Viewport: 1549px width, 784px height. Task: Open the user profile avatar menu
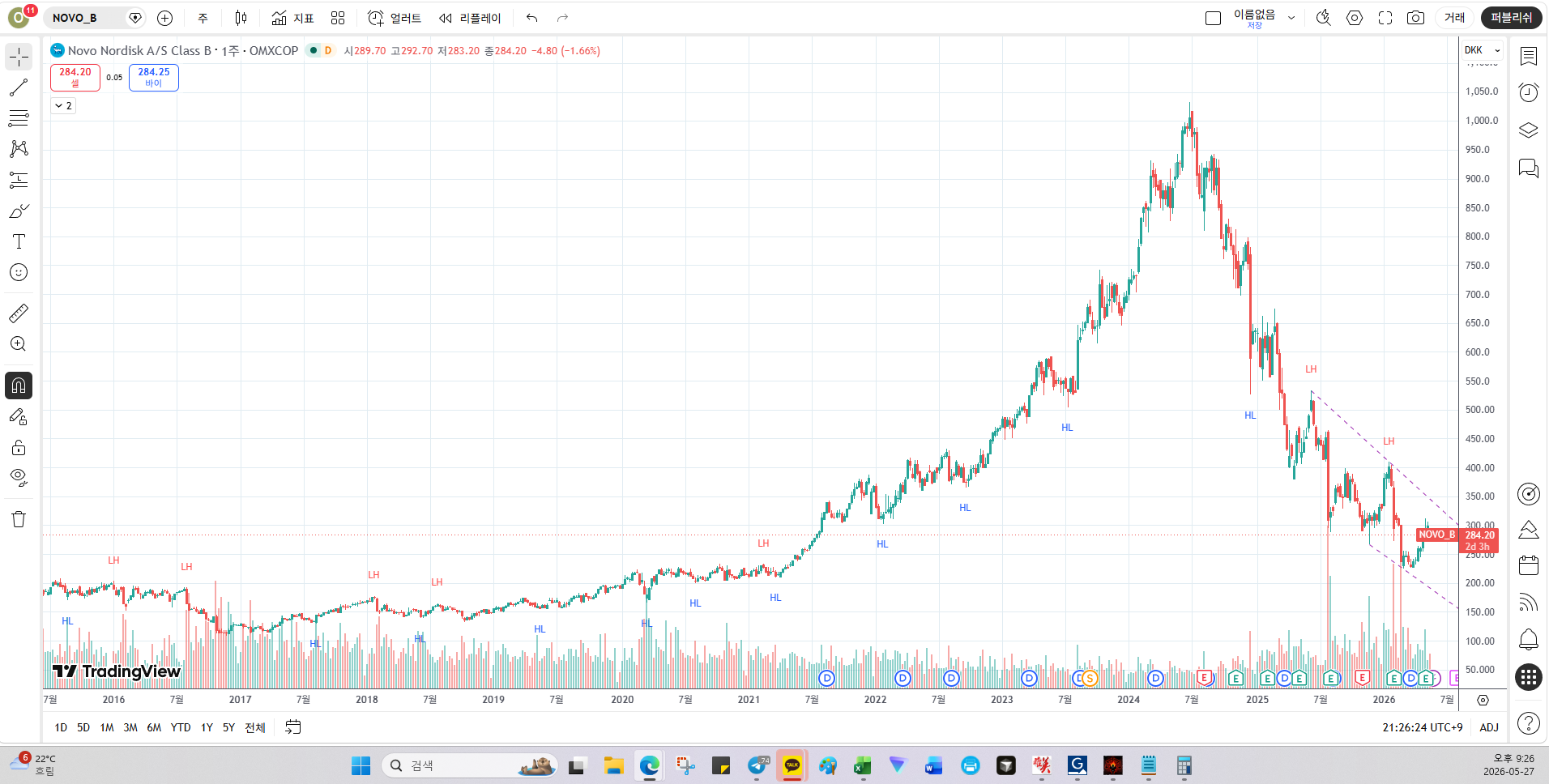point(19,17)
